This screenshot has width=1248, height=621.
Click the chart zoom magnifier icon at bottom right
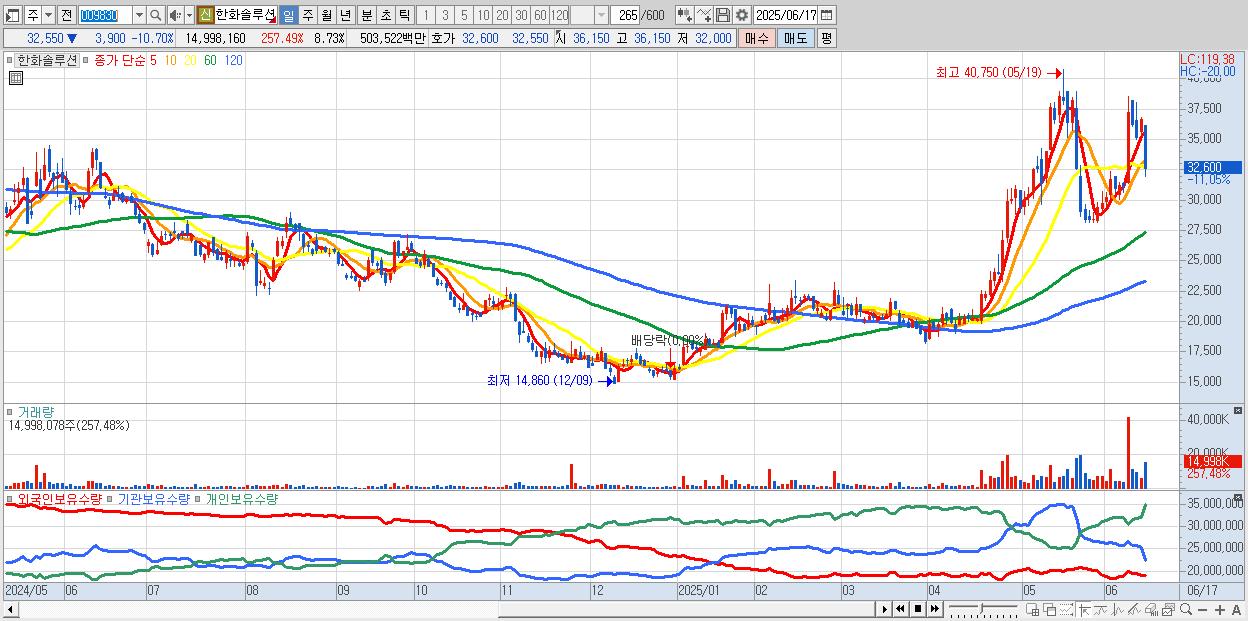1186,609
